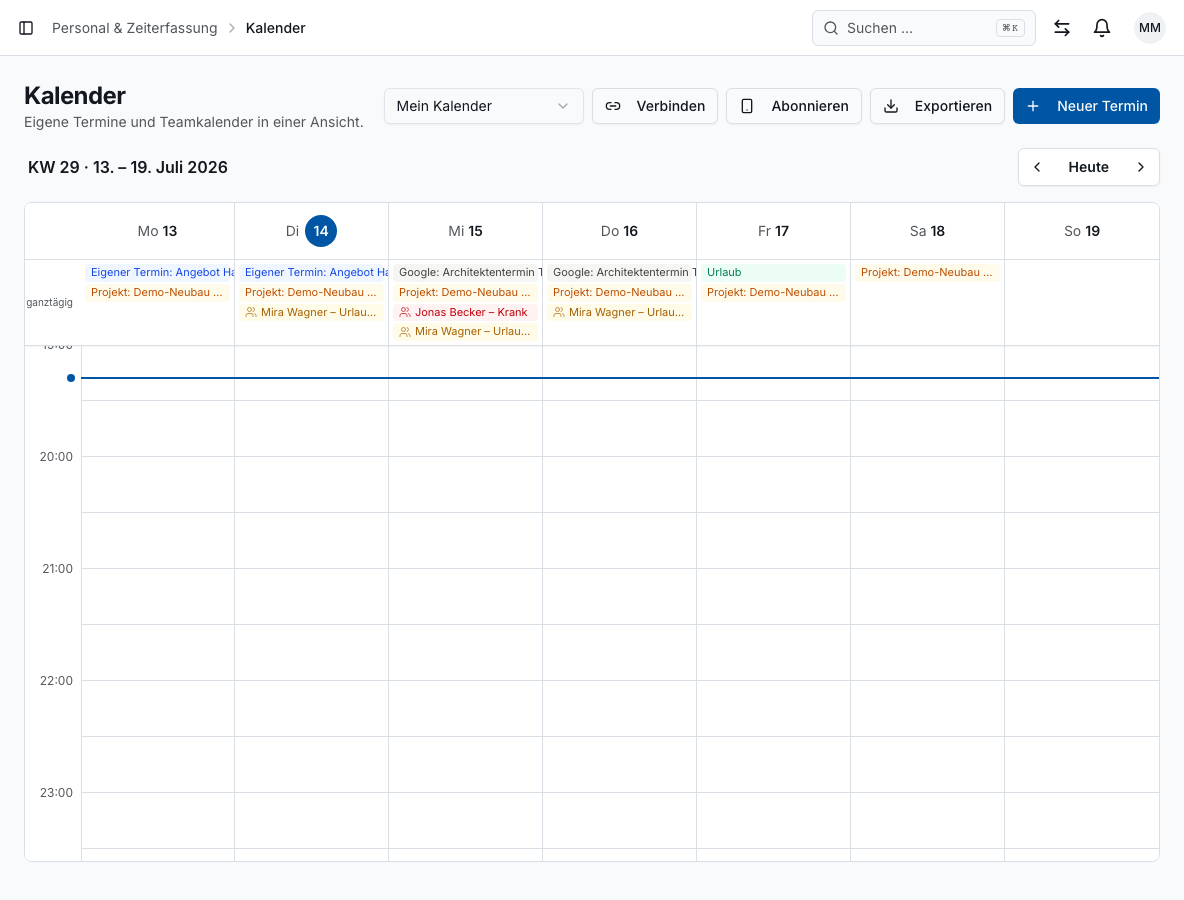The width and height of the screenshot is (1184, 900).
Task: Select the Fr 17 day header
Action: 773,231
